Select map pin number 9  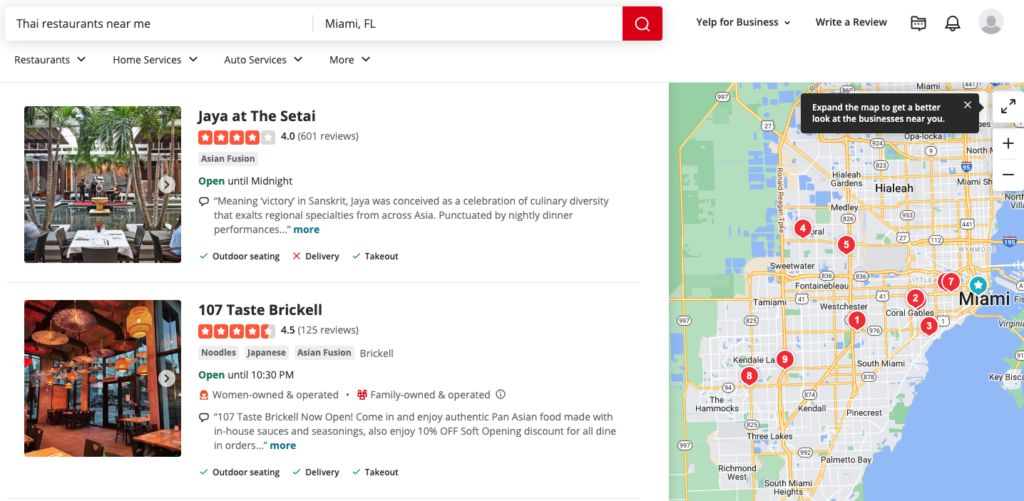click(784, 359)
